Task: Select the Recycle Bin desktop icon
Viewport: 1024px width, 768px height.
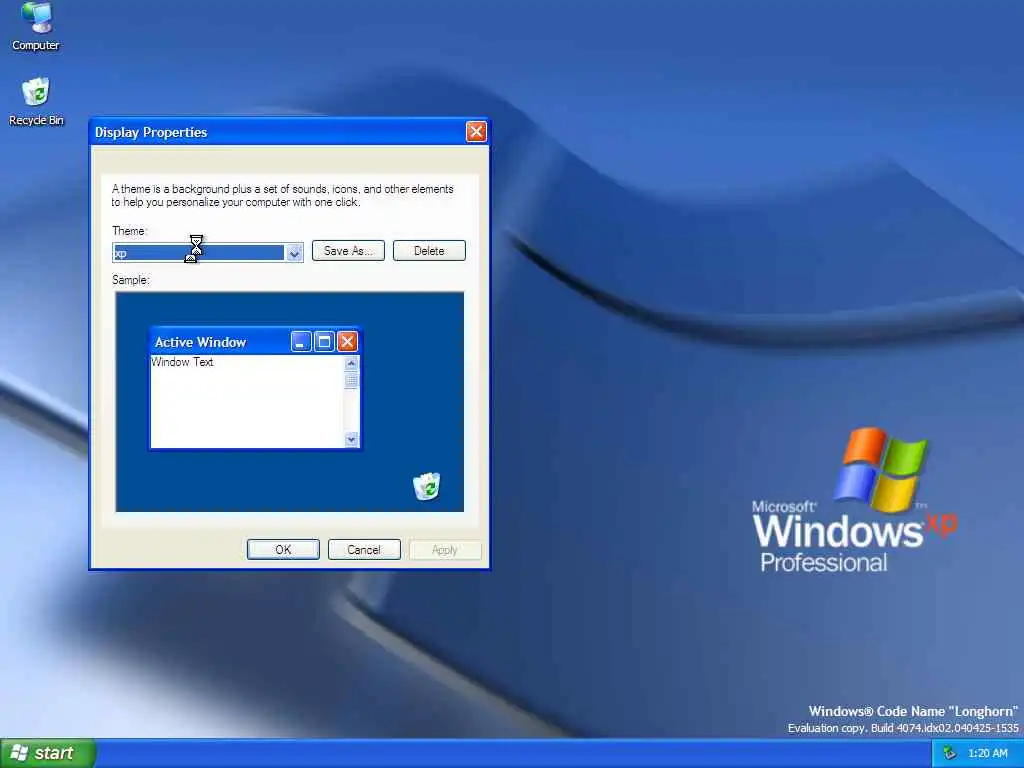Action: click(x=36, y=102)
